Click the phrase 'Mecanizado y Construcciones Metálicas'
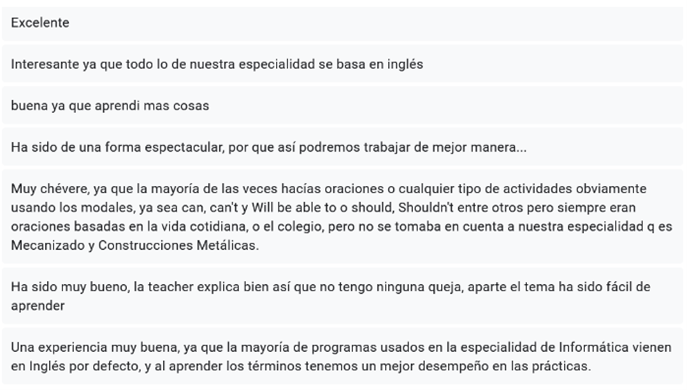This screenshot has height=390, width=687. tap(134, 245)
